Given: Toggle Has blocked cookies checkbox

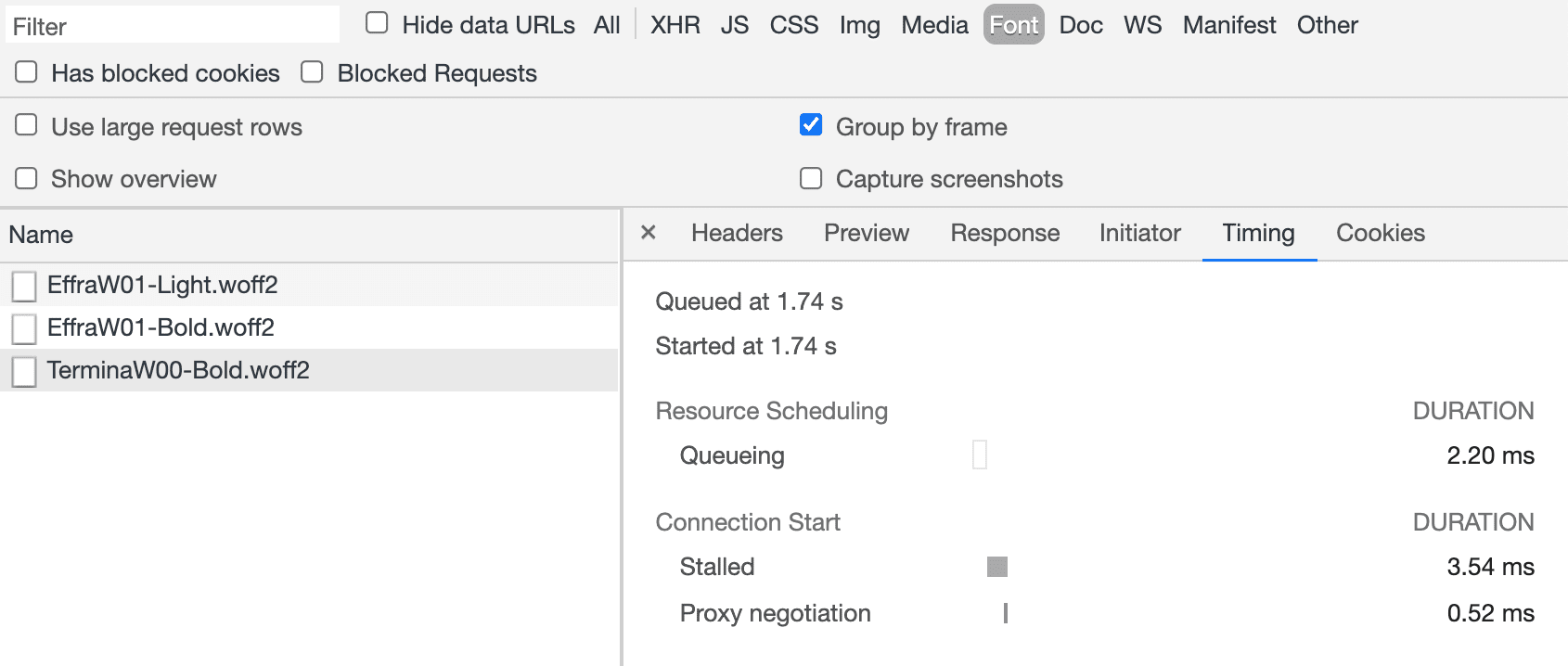Looking at the screenshot, I should 27,72.
